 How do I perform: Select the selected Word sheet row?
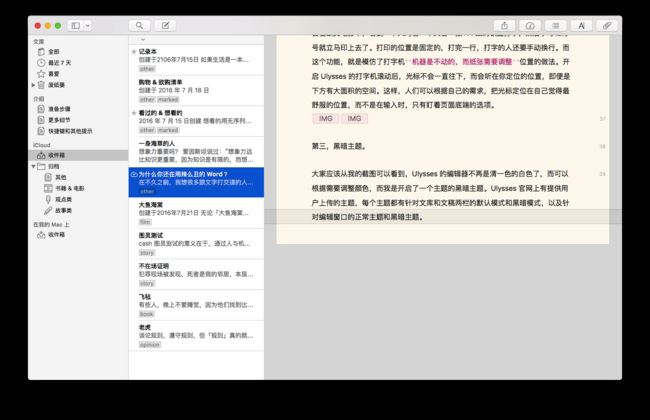tap(196, 182)
